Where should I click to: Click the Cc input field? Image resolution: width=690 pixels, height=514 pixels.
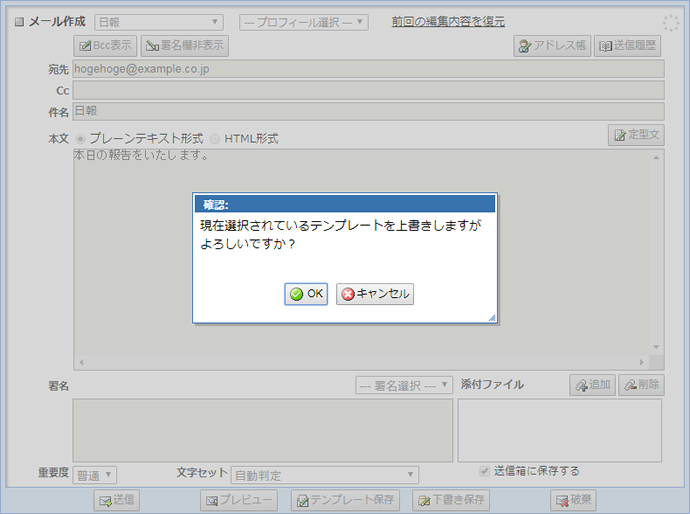coord(368,90)
